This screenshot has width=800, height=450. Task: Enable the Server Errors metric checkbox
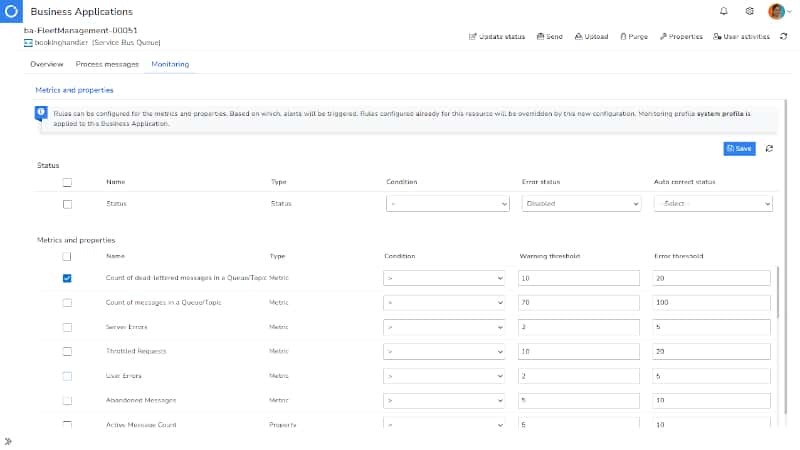tap(67, 327)
